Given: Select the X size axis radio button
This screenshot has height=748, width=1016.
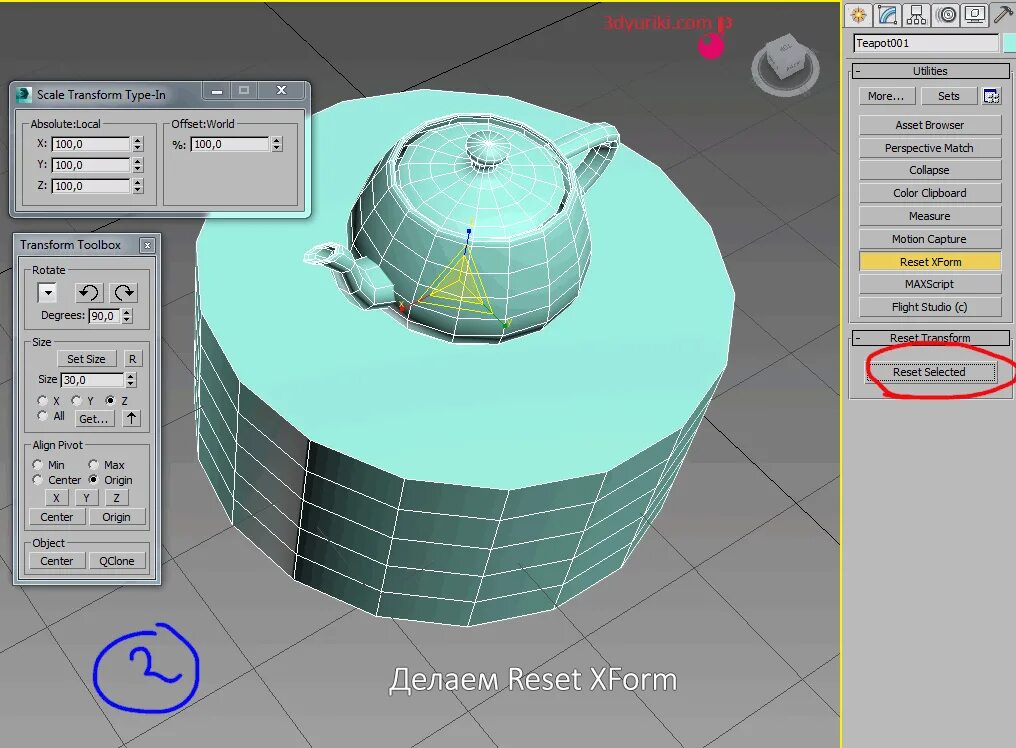Looking at the screenshot, I should 43,401.
